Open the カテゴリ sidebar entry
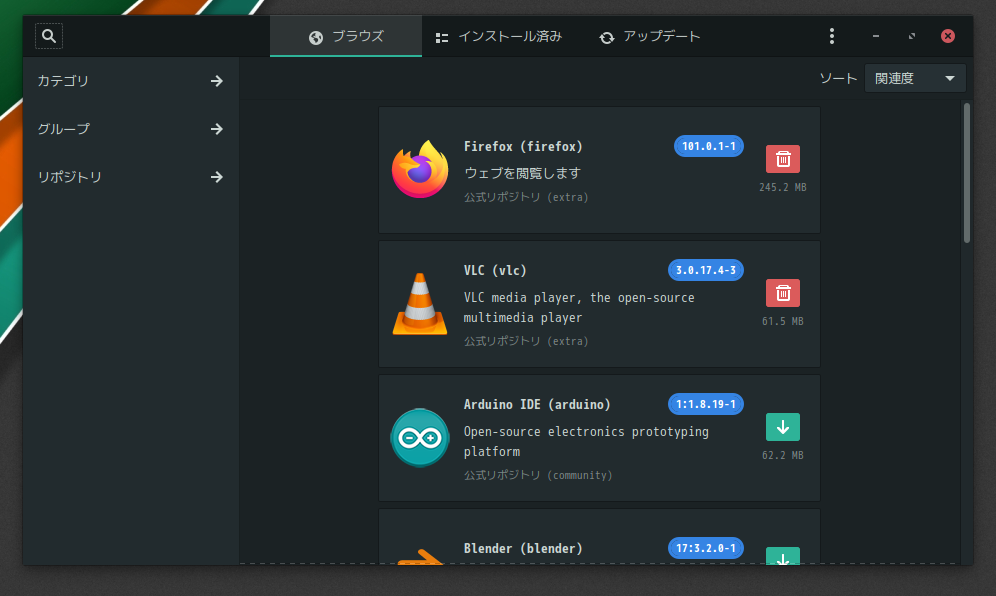 coord(131,81)
